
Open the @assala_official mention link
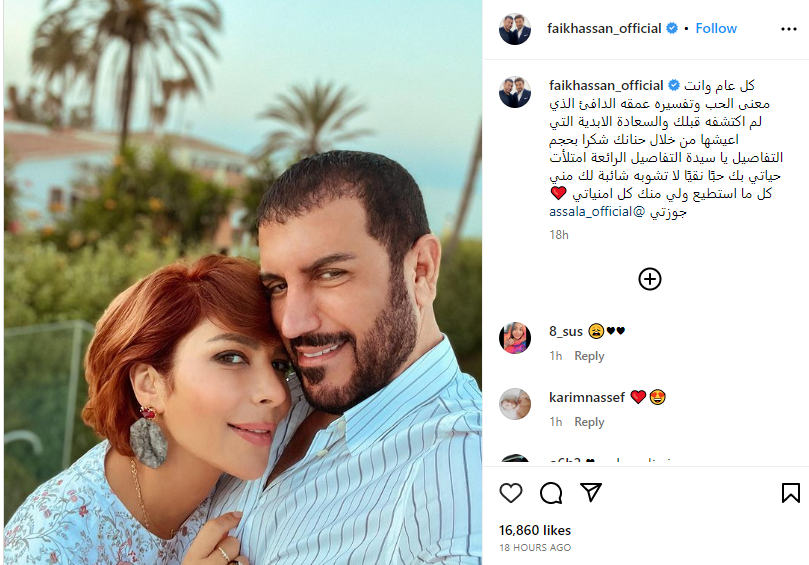click(x=597, y=212)
